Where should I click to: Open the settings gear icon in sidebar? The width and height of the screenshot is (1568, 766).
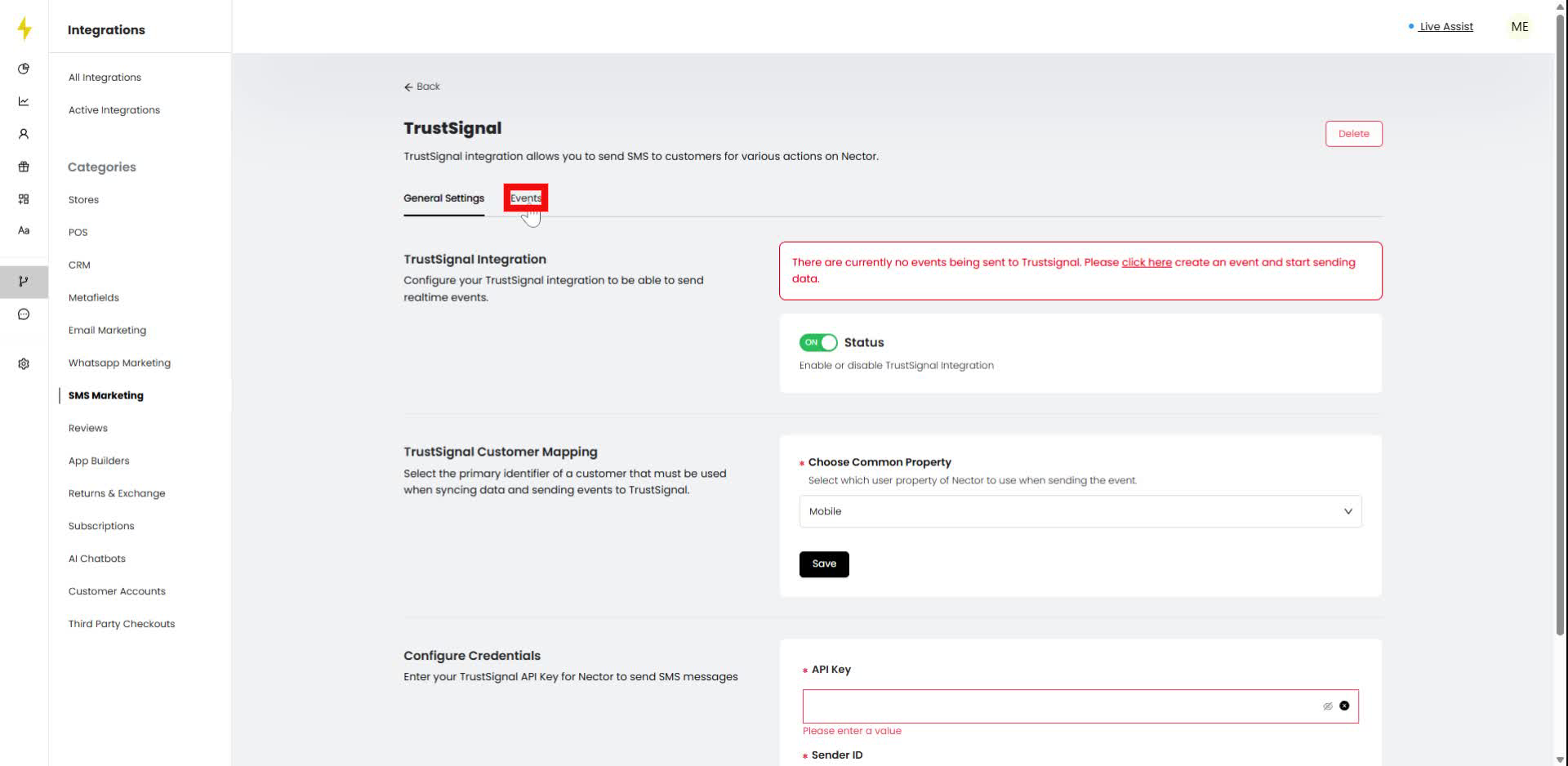click(24, 363)
